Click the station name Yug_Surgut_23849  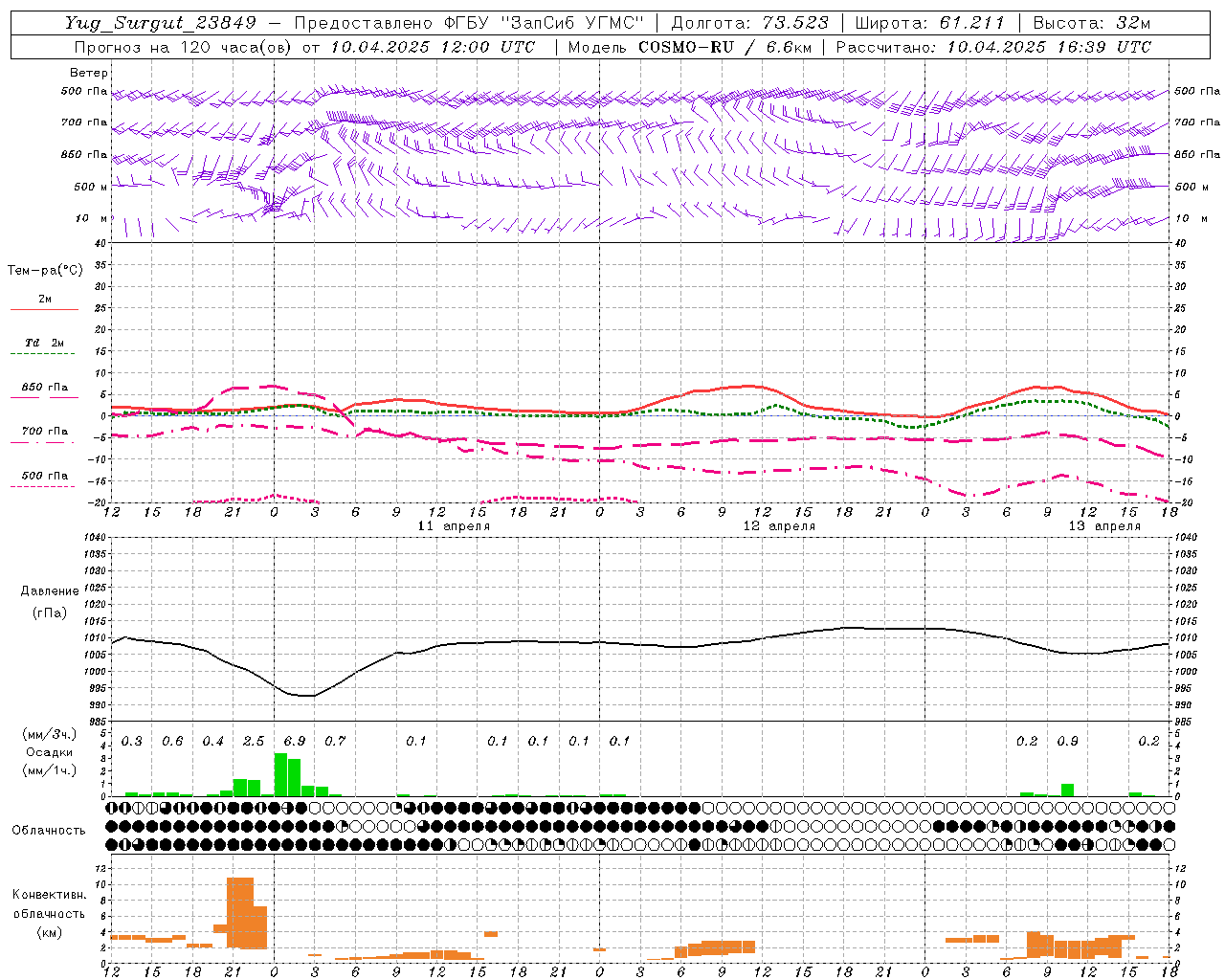click(x=160, y=23)
